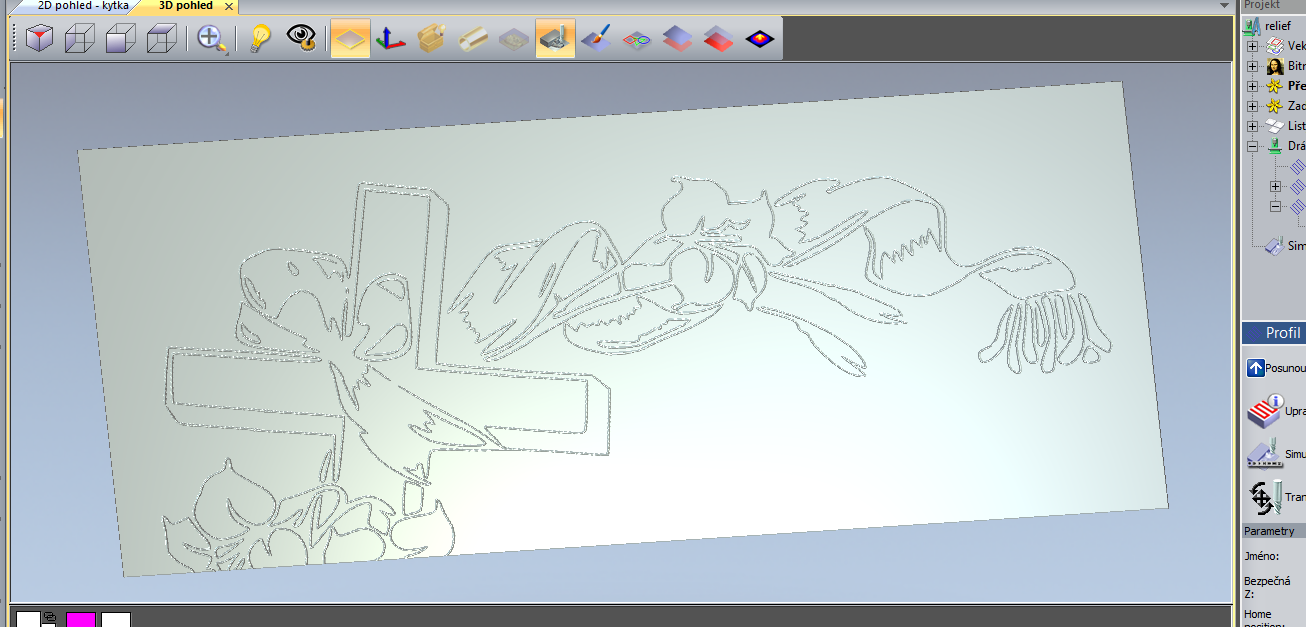1306x627 pixels.
Task: Click the rainbow diamond colour map icon
Action: (637, 39)
